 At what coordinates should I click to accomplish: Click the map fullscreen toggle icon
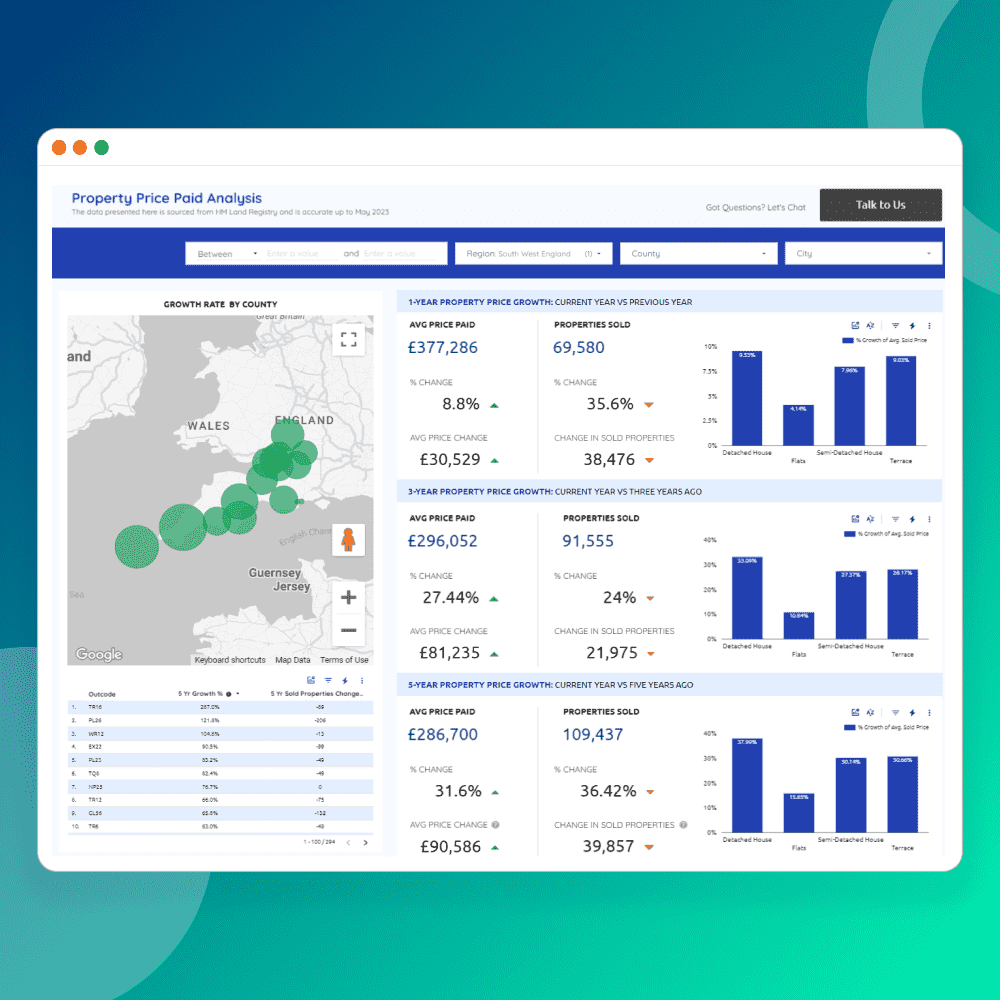[348, 339]
